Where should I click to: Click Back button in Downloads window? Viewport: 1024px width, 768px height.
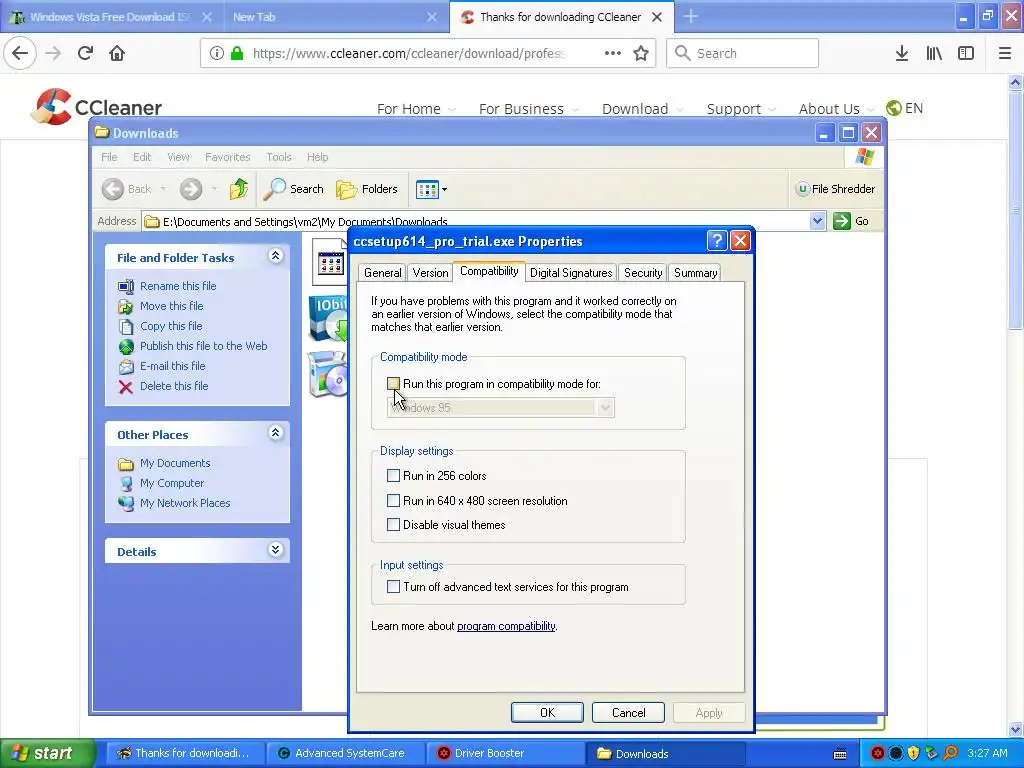pos(127,189)
